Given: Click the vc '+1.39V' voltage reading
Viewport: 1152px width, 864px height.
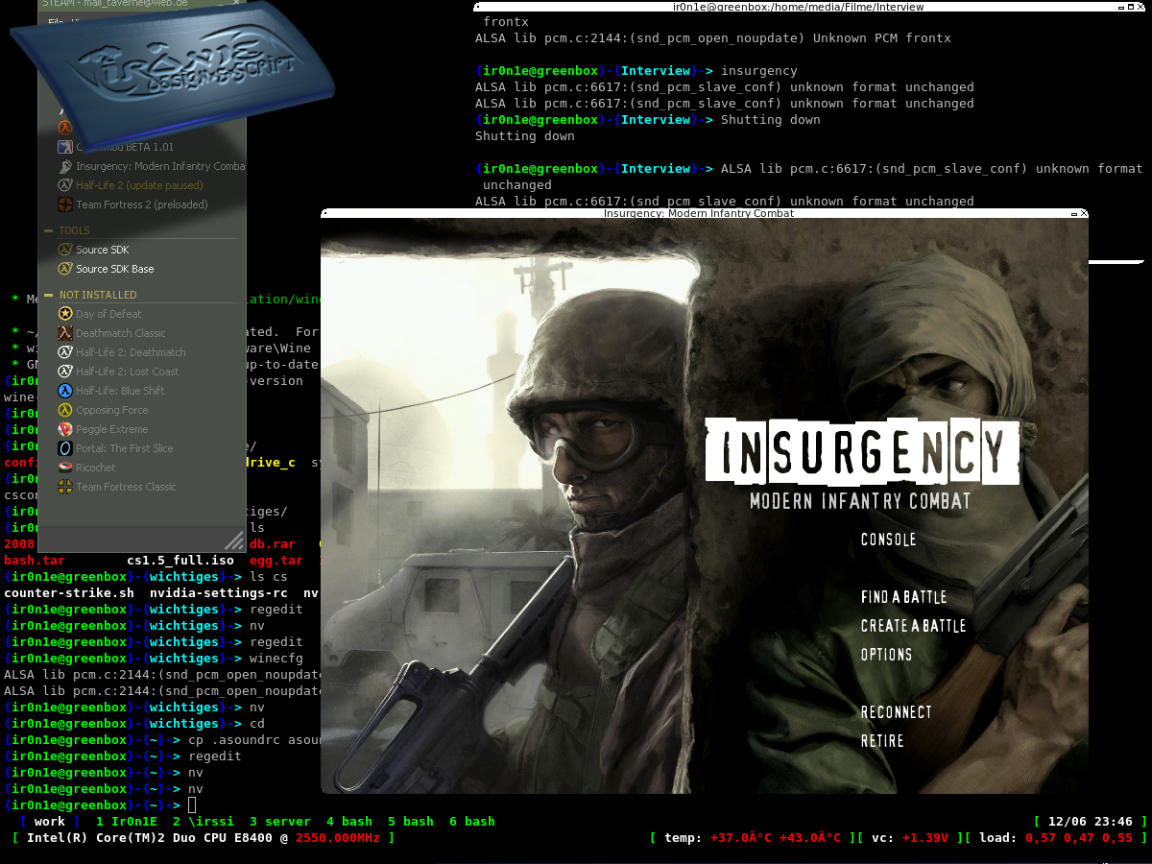Looking at the screenshot, I should (x=925, y=838).
